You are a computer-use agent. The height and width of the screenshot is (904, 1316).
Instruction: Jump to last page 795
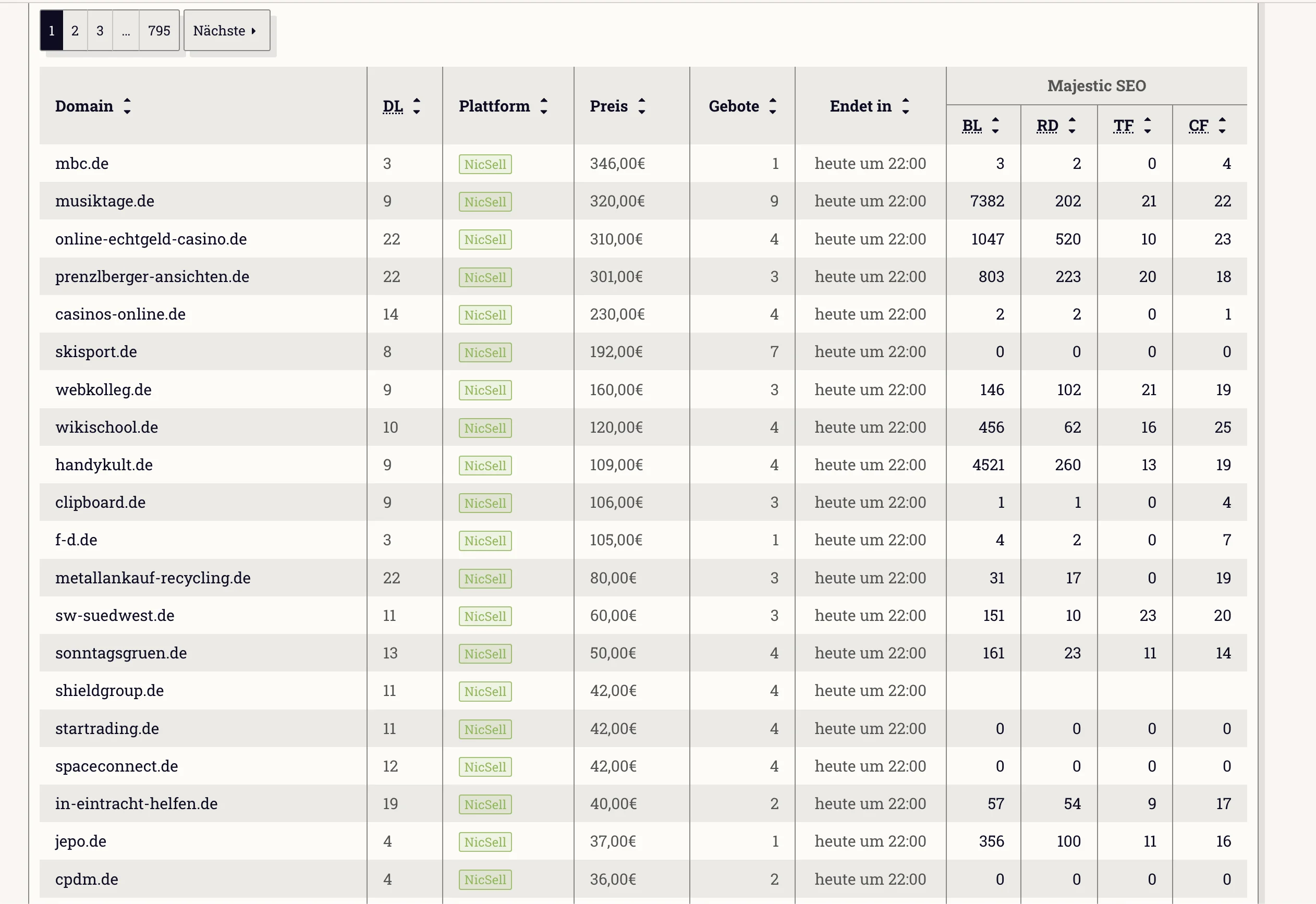pos(159,31)
